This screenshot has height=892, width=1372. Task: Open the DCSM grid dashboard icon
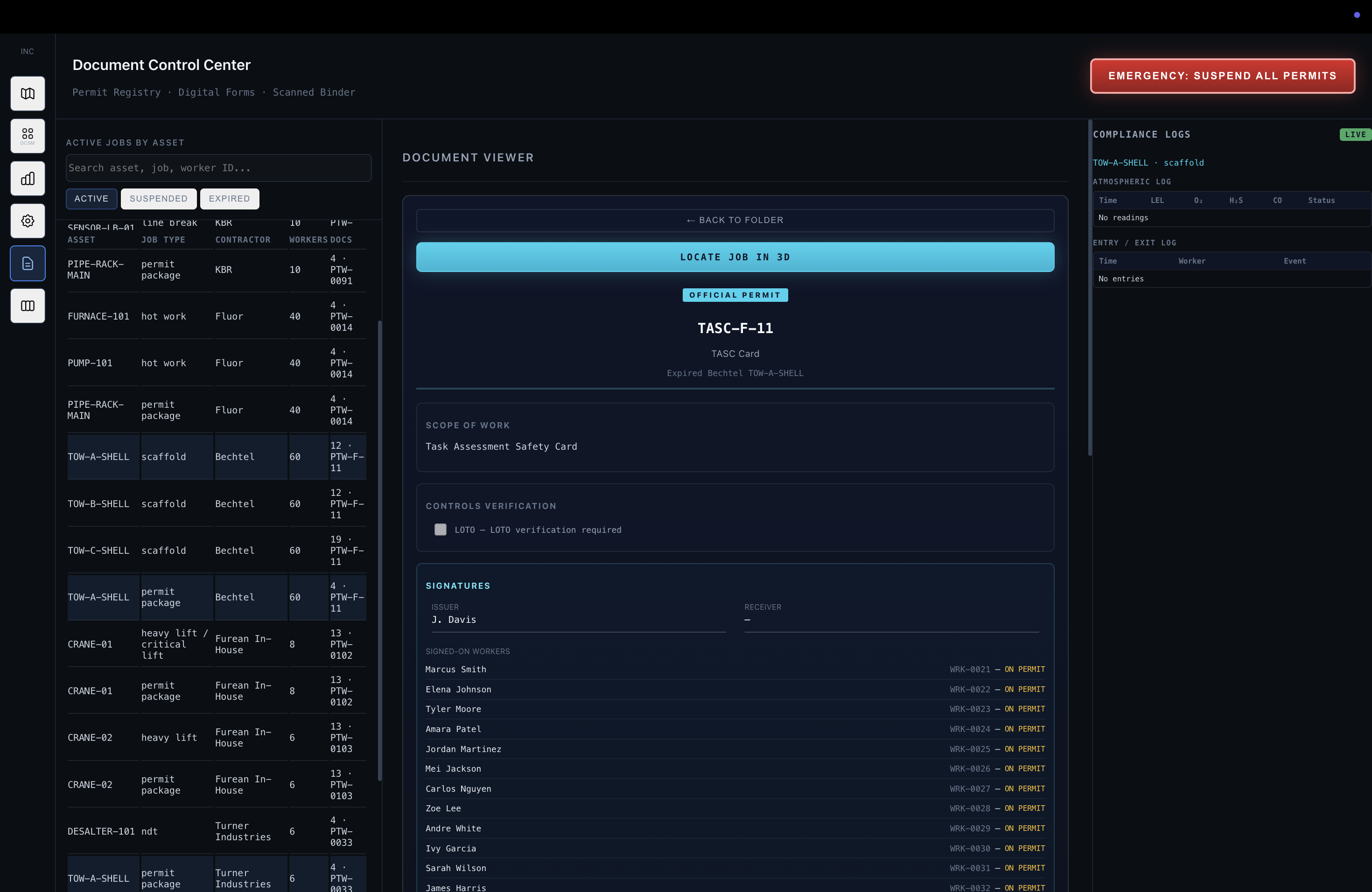(28, 136)
